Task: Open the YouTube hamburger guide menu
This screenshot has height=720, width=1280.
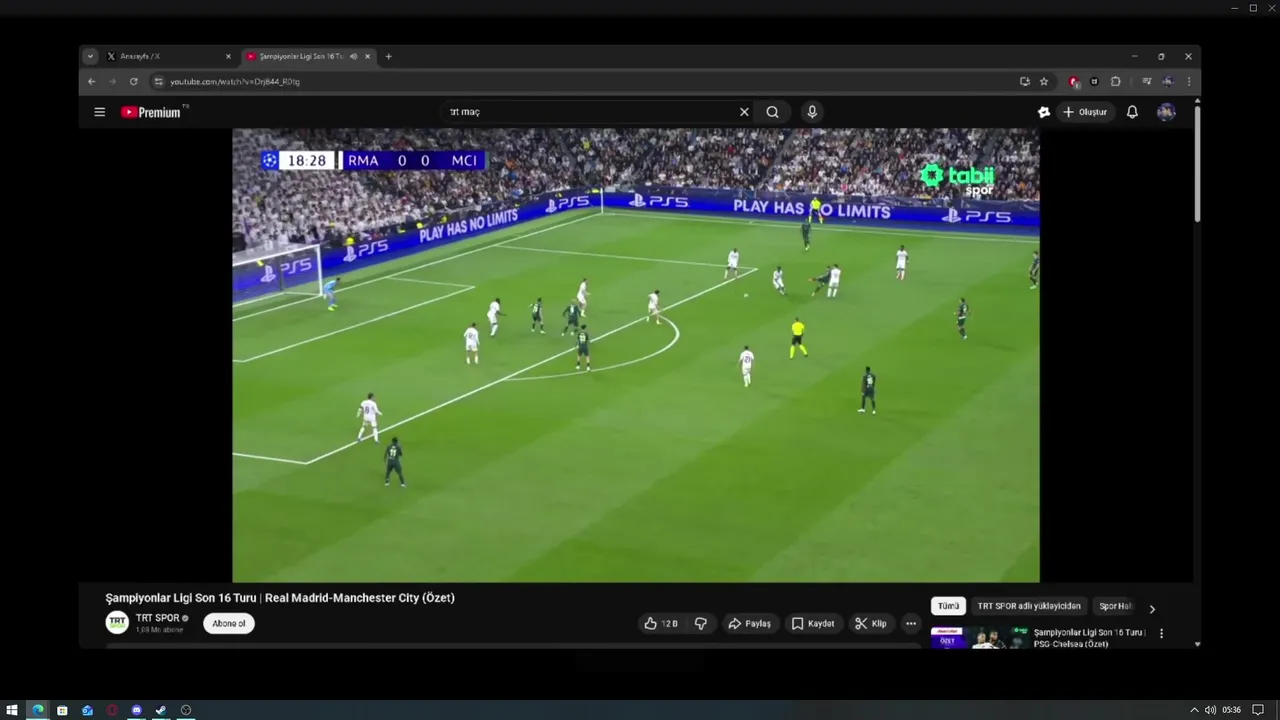Action: pyautogui.click(x=99, y=112)
